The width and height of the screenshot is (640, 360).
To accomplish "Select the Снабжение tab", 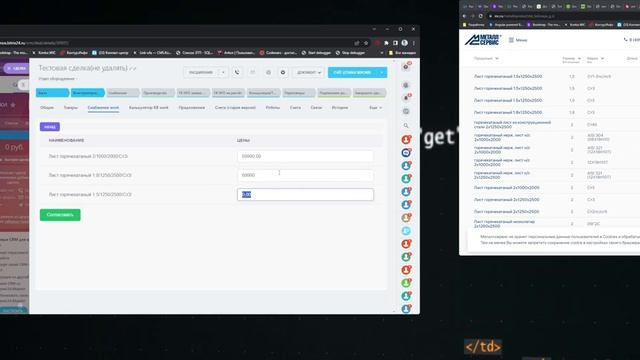I will (103, 108).
